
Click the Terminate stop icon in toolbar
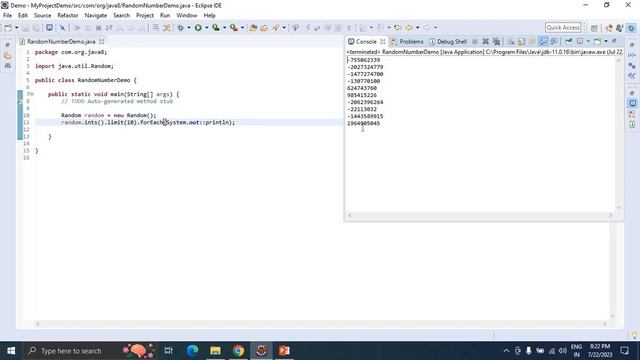tap(98, 28)
